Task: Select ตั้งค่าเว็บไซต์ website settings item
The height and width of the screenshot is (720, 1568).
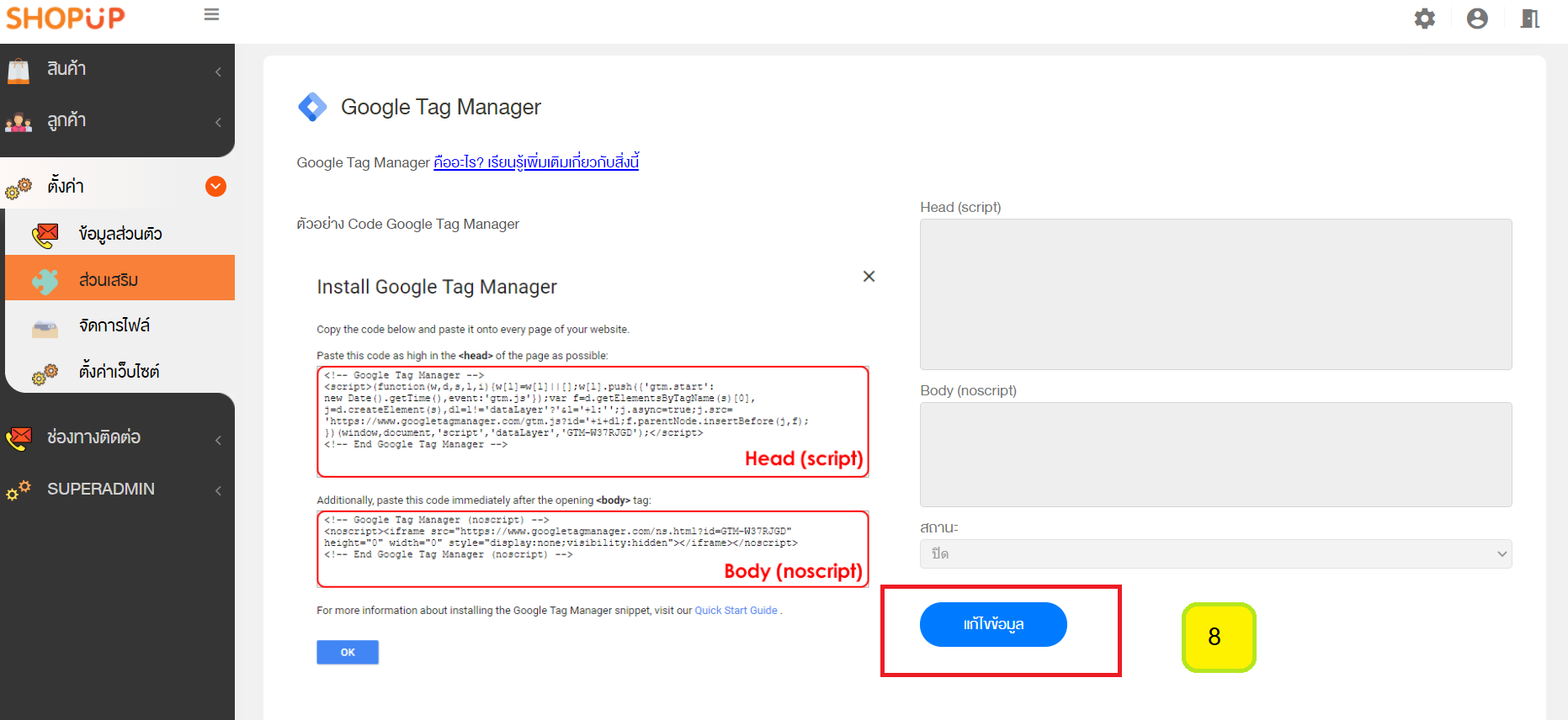Action: pos(120,371)
